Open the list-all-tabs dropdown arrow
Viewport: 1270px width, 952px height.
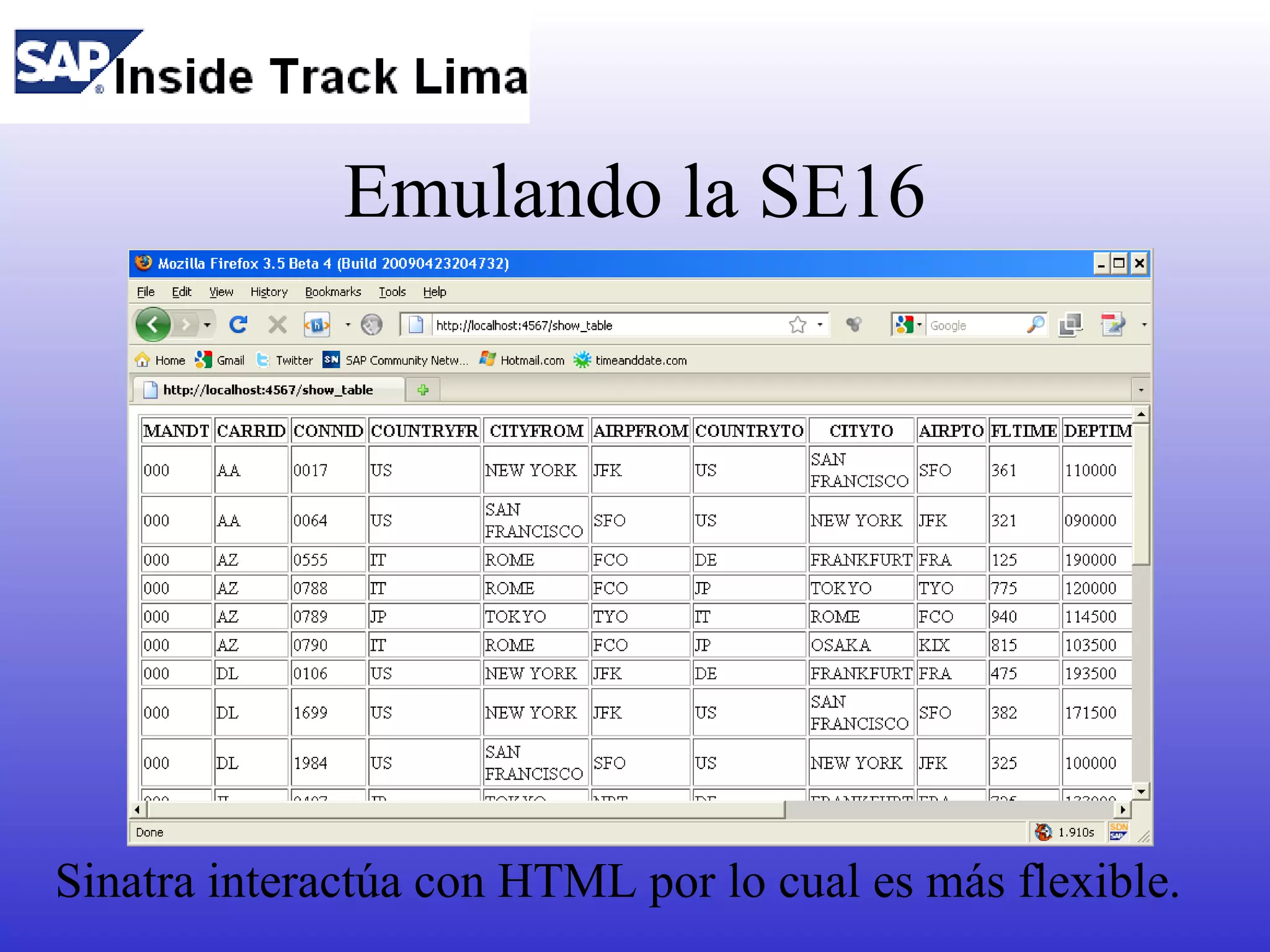point(1141,390)
